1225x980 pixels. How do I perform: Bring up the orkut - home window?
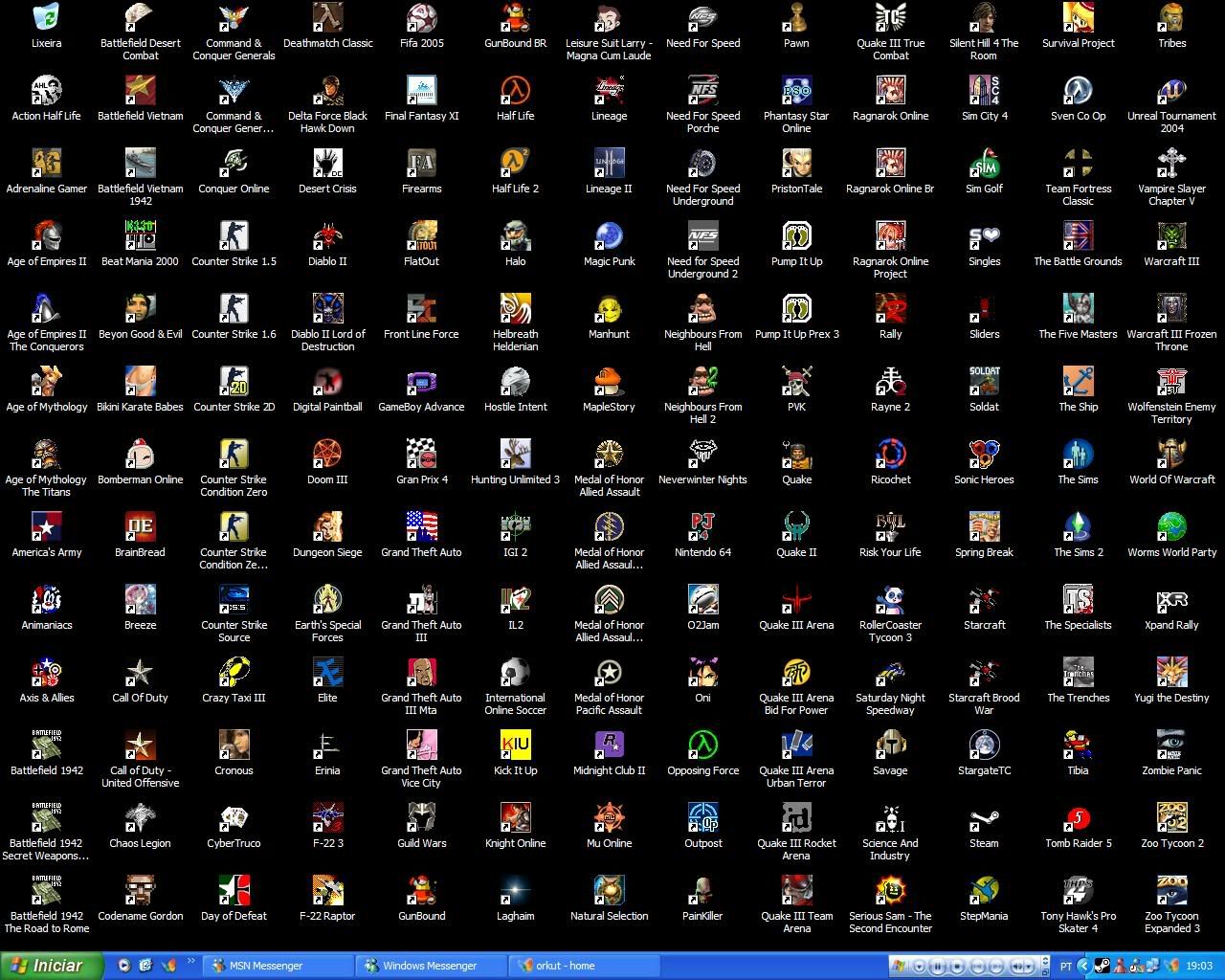tap(583, 966)
